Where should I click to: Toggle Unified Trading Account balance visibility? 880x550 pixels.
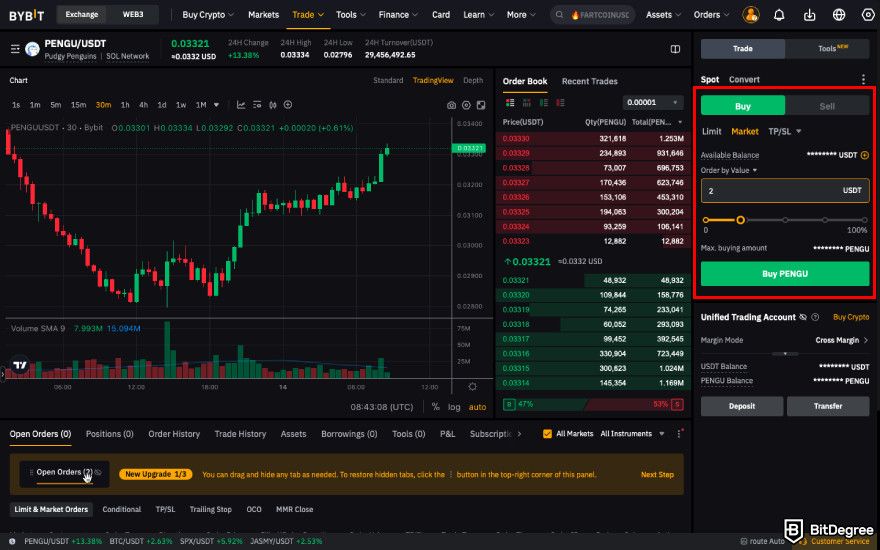[803, 317]
